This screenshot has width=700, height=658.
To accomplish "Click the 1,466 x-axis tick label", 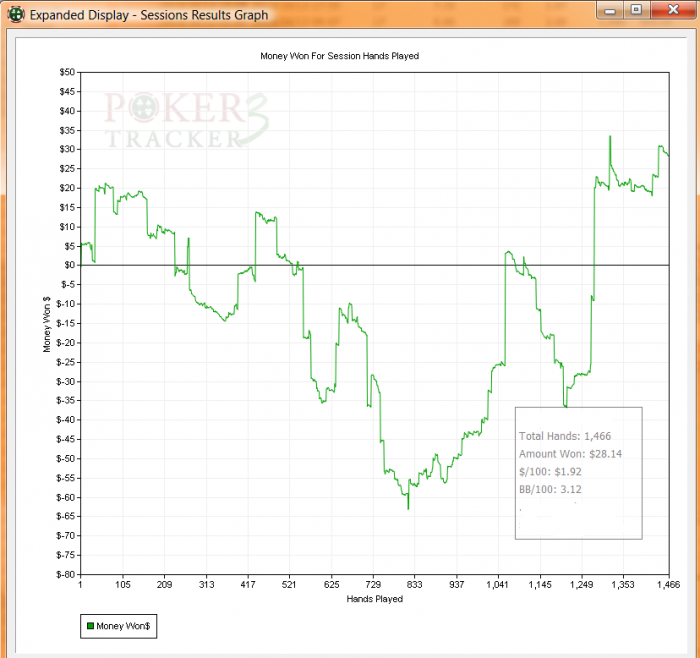I will (668, 584).
